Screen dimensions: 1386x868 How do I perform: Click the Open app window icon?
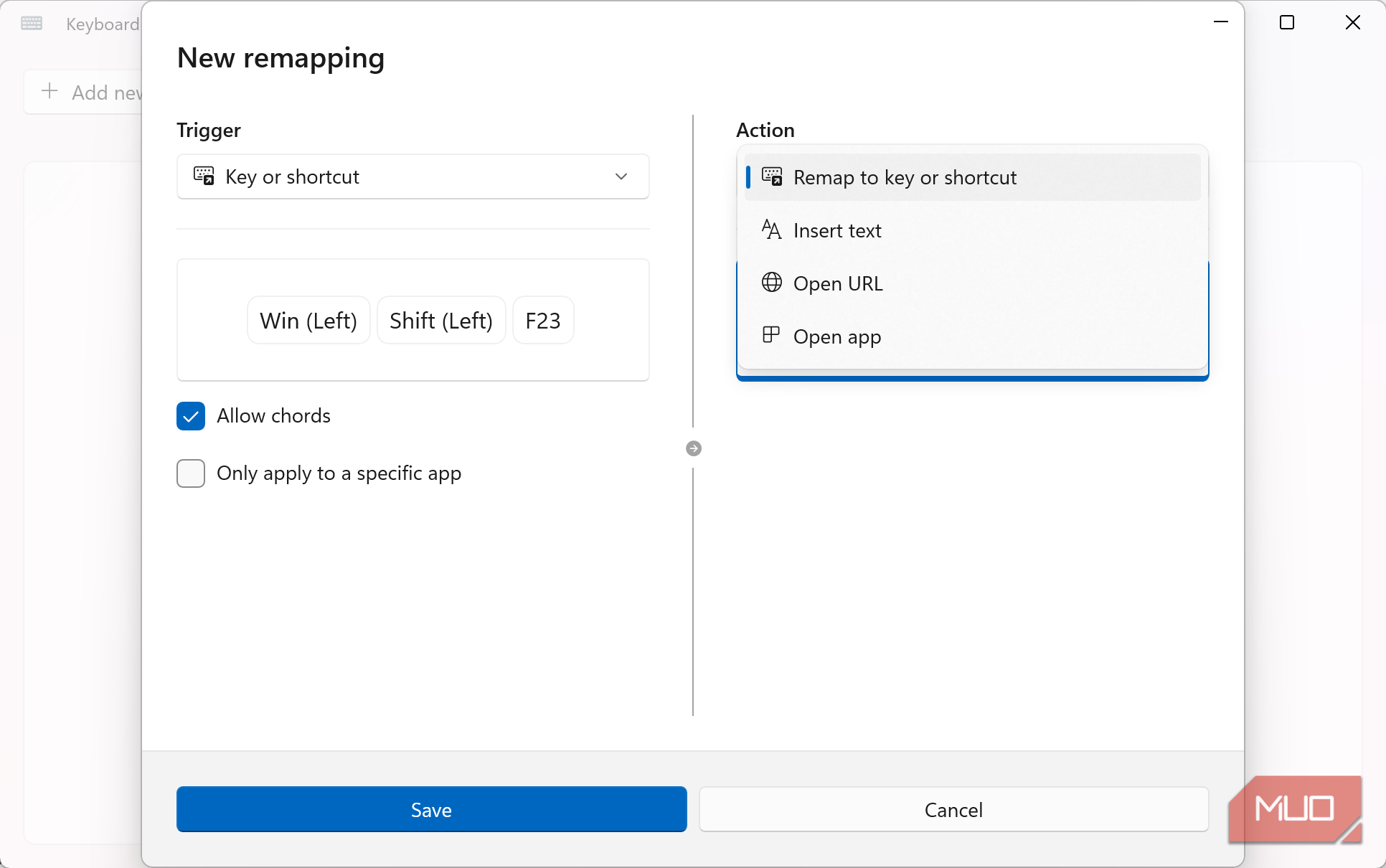coord(771,335)
